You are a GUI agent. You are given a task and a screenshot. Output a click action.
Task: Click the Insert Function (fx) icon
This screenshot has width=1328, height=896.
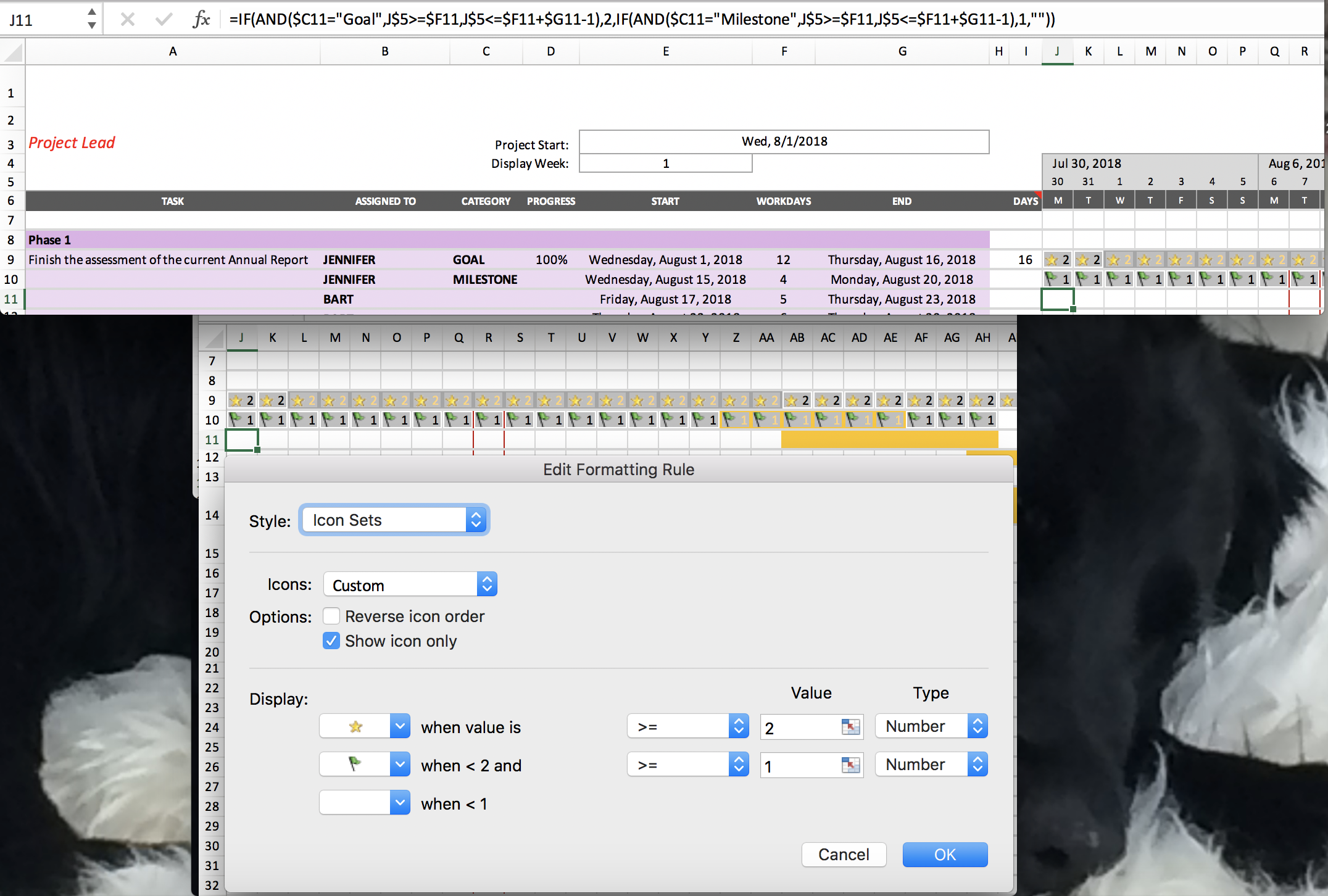click(202, 19)
